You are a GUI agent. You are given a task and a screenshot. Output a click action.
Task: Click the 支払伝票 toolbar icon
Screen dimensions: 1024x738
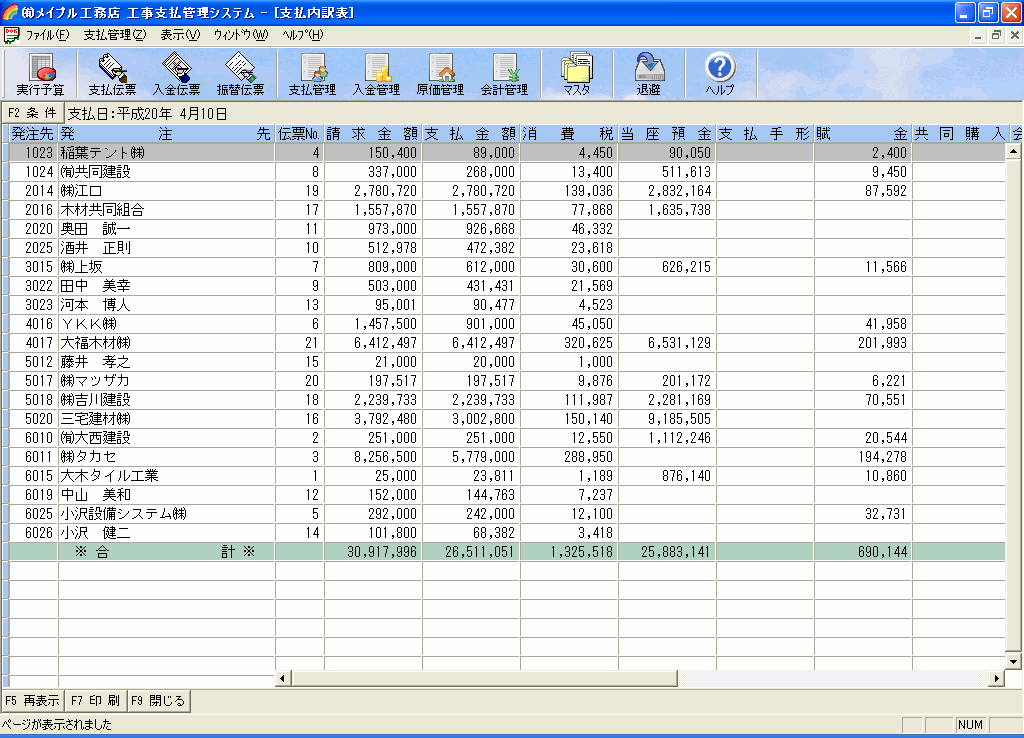click(112, 74)
